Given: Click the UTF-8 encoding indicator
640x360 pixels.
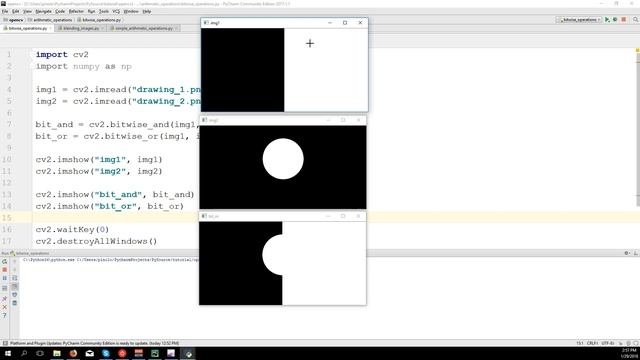Looking at the screenshot, I should coord(607,343).
